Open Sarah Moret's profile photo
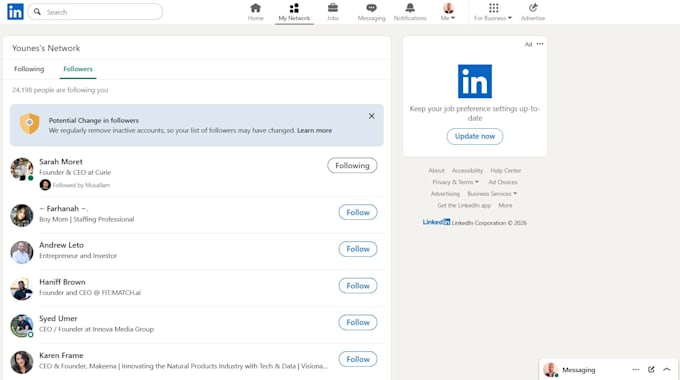The image size is (680, 380). pyautogui.click(x=22, y=169)
